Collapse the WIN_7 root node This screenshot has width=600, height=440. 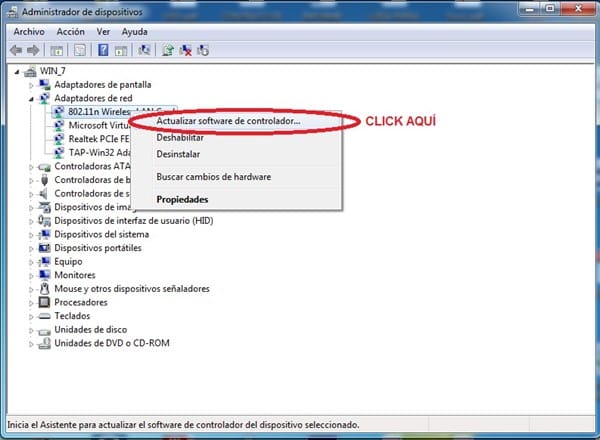(16, 72)
